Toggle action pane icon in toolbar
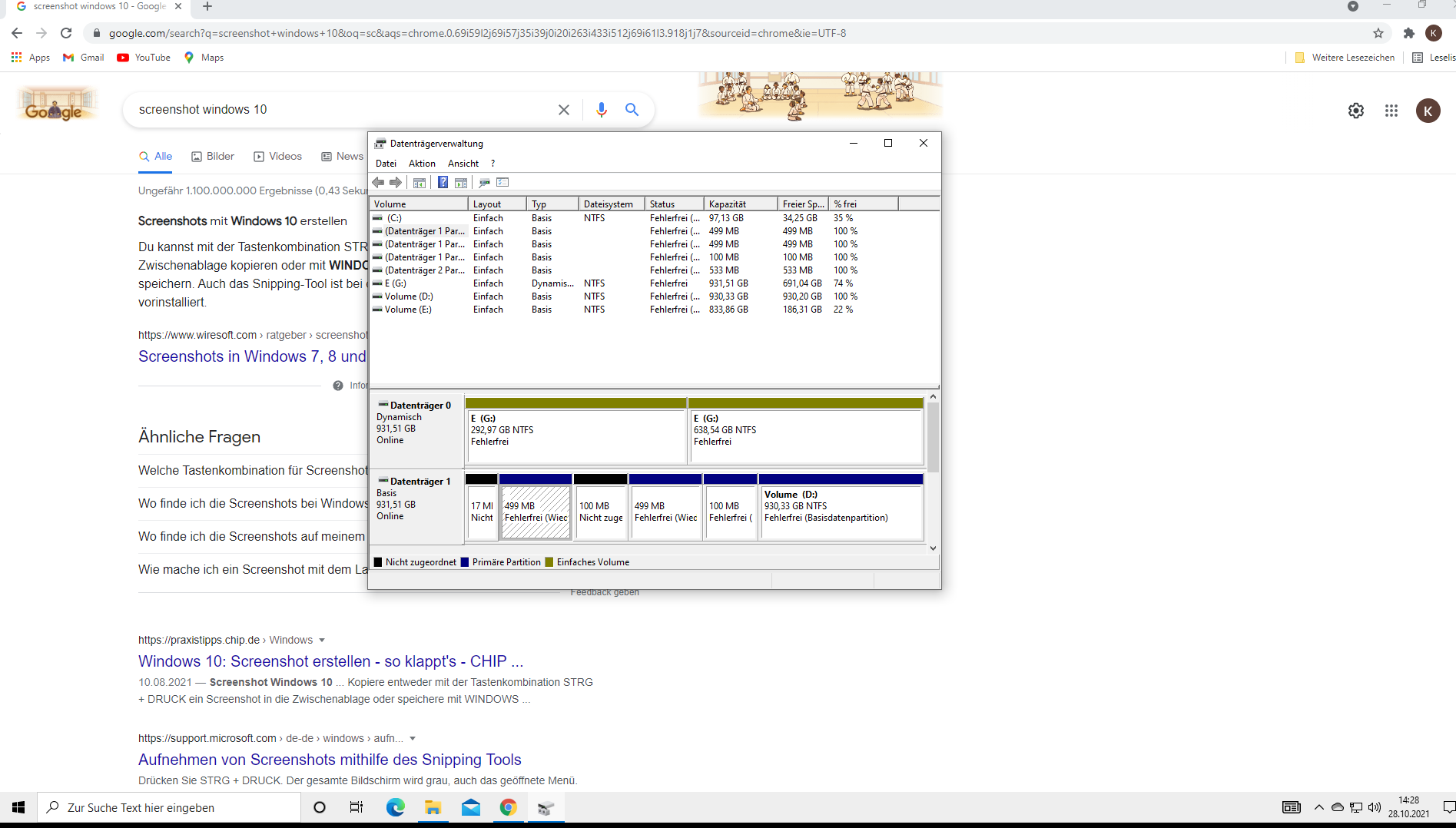 pos(461,182)
